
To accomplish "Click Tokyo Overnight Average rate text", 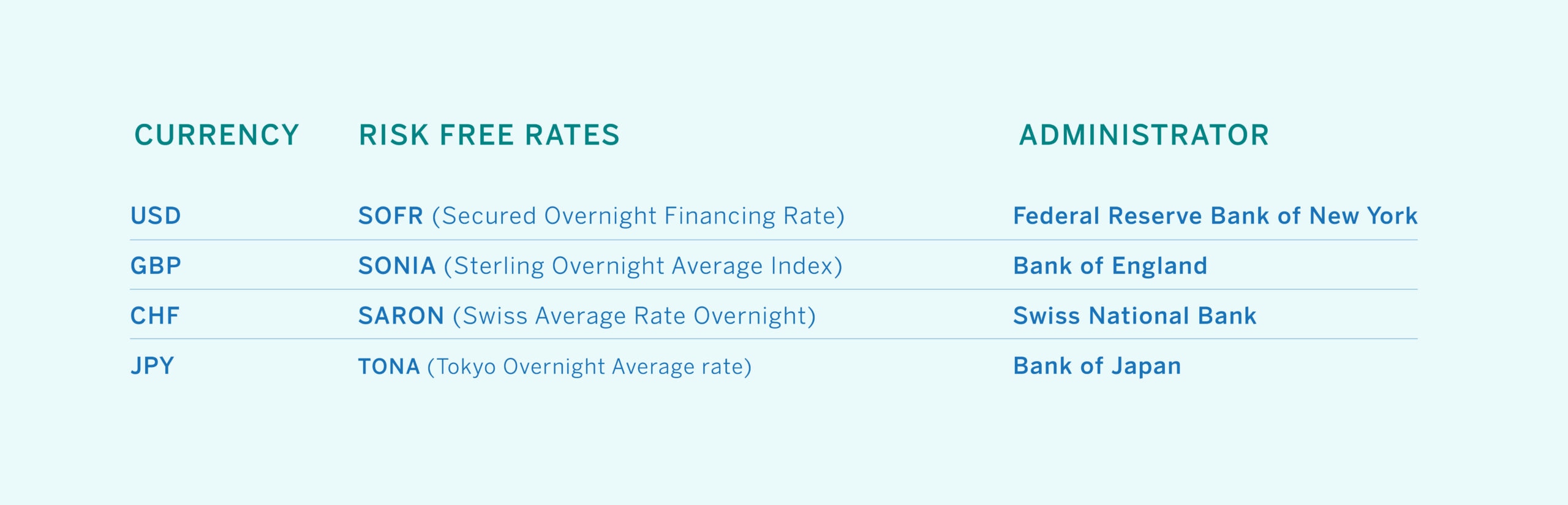I will pos(589,367).
